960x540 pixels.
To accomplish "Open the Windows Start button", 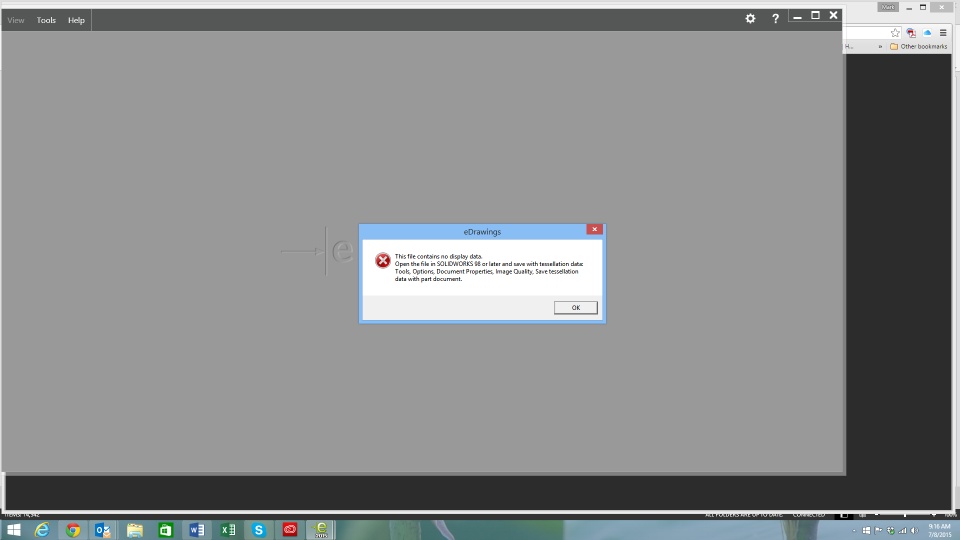I will 13,530.
